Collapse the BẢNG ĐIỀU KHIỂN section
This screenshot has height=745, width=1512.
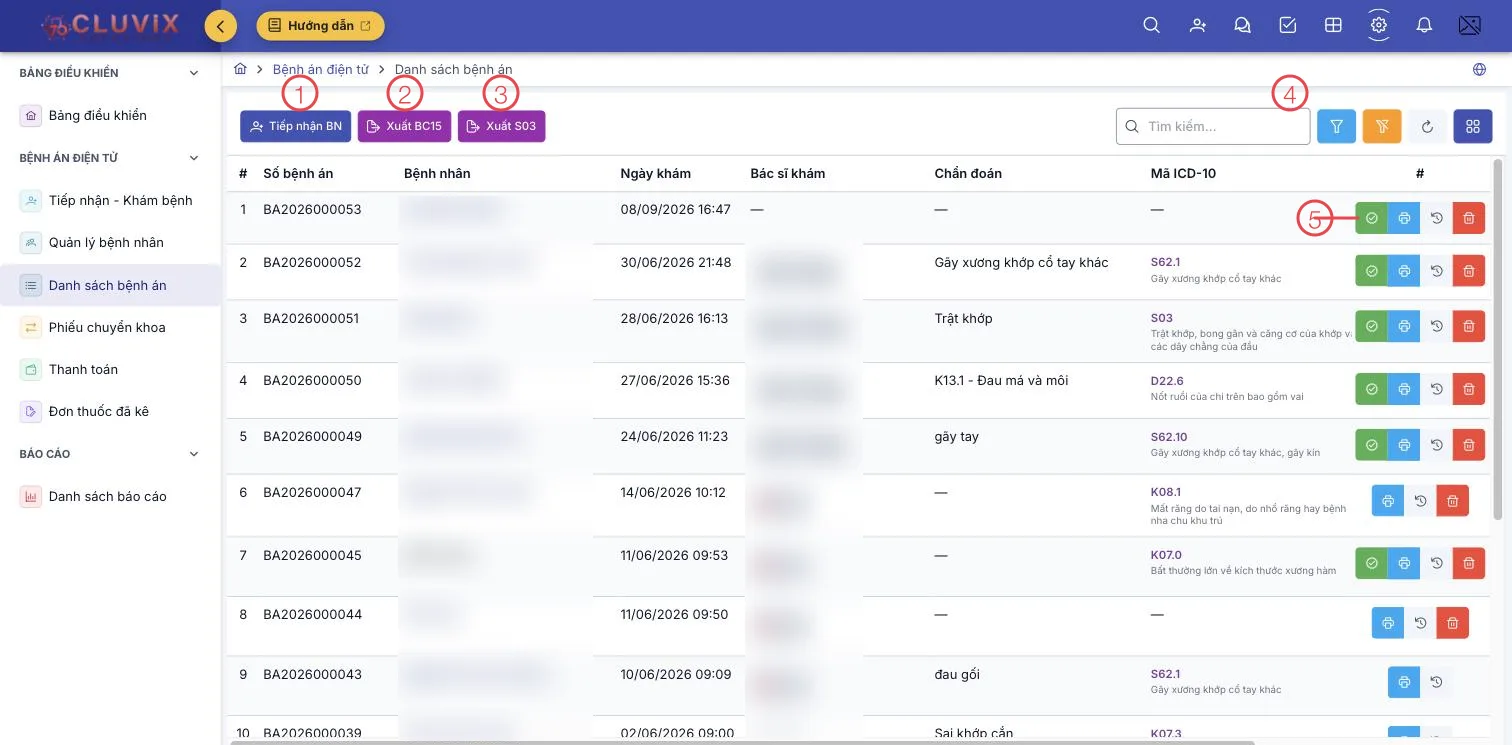[194, 73]
